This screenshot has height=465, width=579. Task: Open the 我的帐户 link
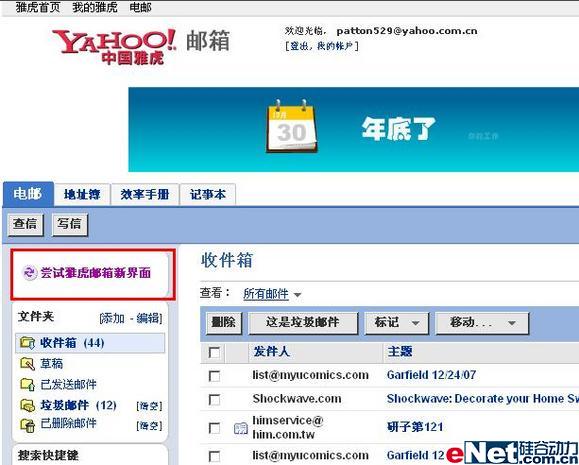coord(335,46)
